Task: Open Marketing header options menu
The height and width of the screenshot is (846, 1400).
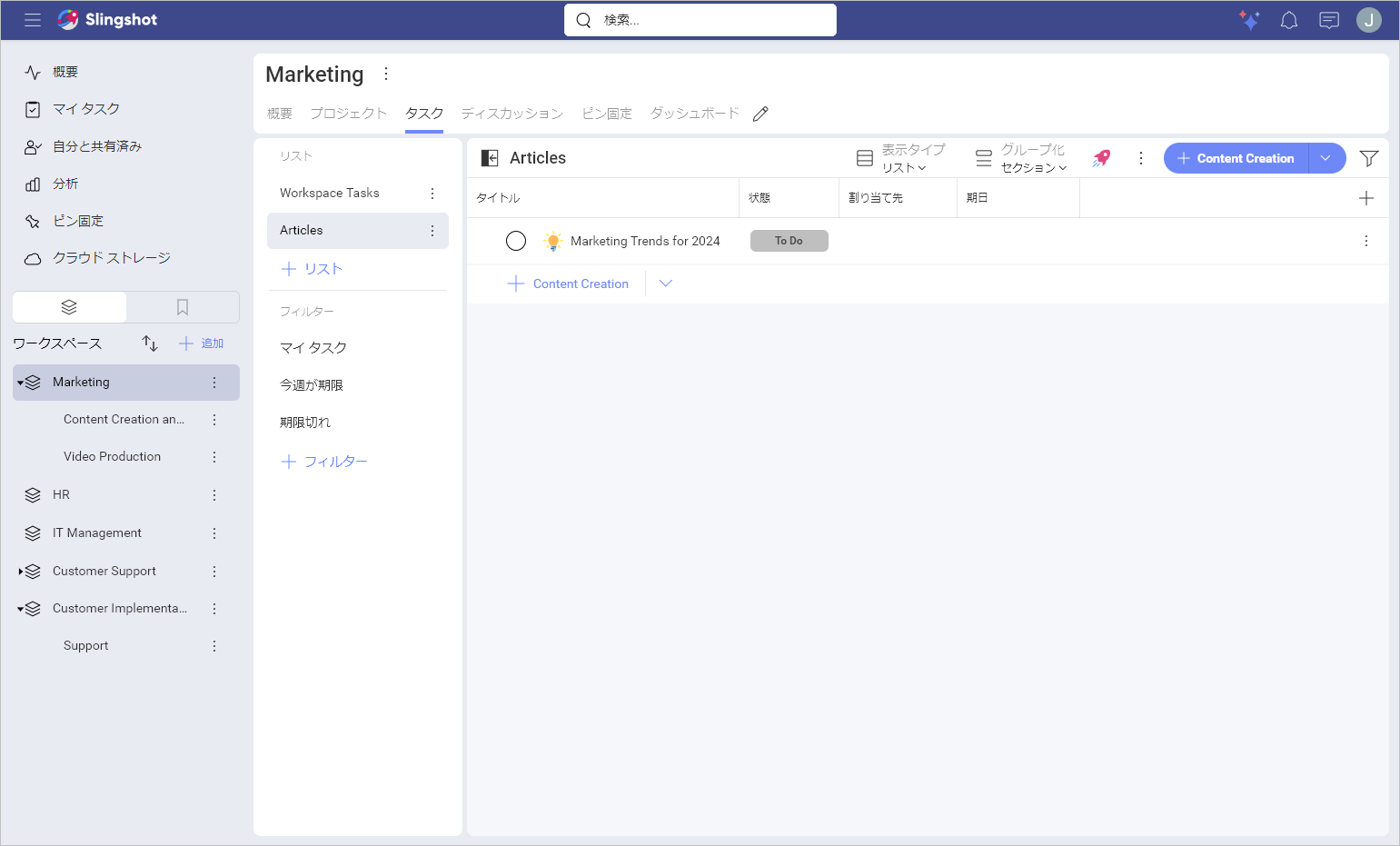Action: [386, 74]
